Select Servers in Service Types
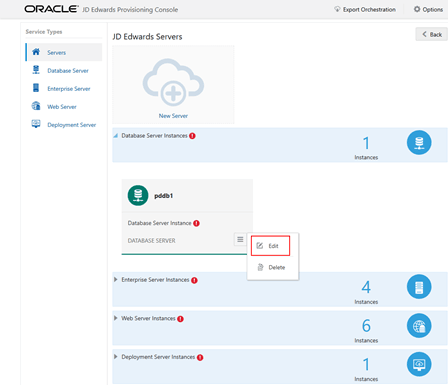Screen dimensions: 448x385 [x=64, y=52]
